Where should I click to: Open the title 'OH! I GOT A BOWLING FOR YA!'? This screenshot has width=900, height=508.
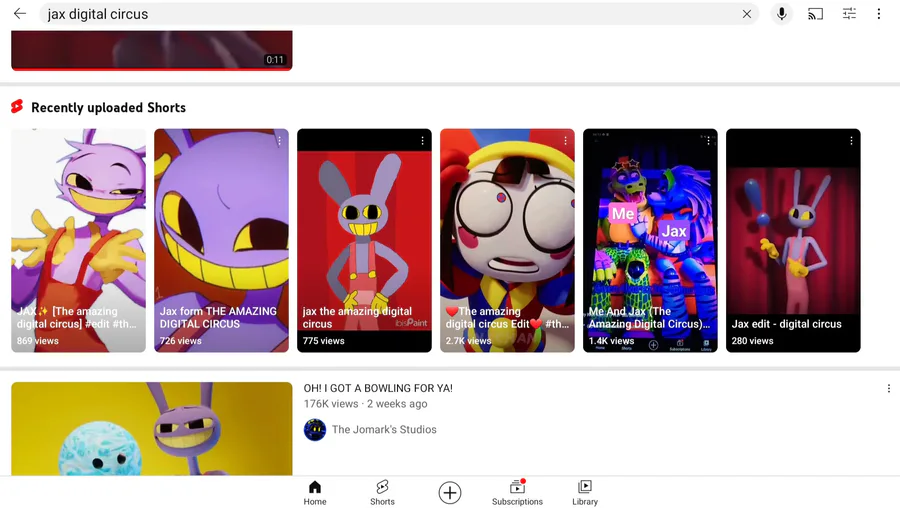(x=378, y=388)
